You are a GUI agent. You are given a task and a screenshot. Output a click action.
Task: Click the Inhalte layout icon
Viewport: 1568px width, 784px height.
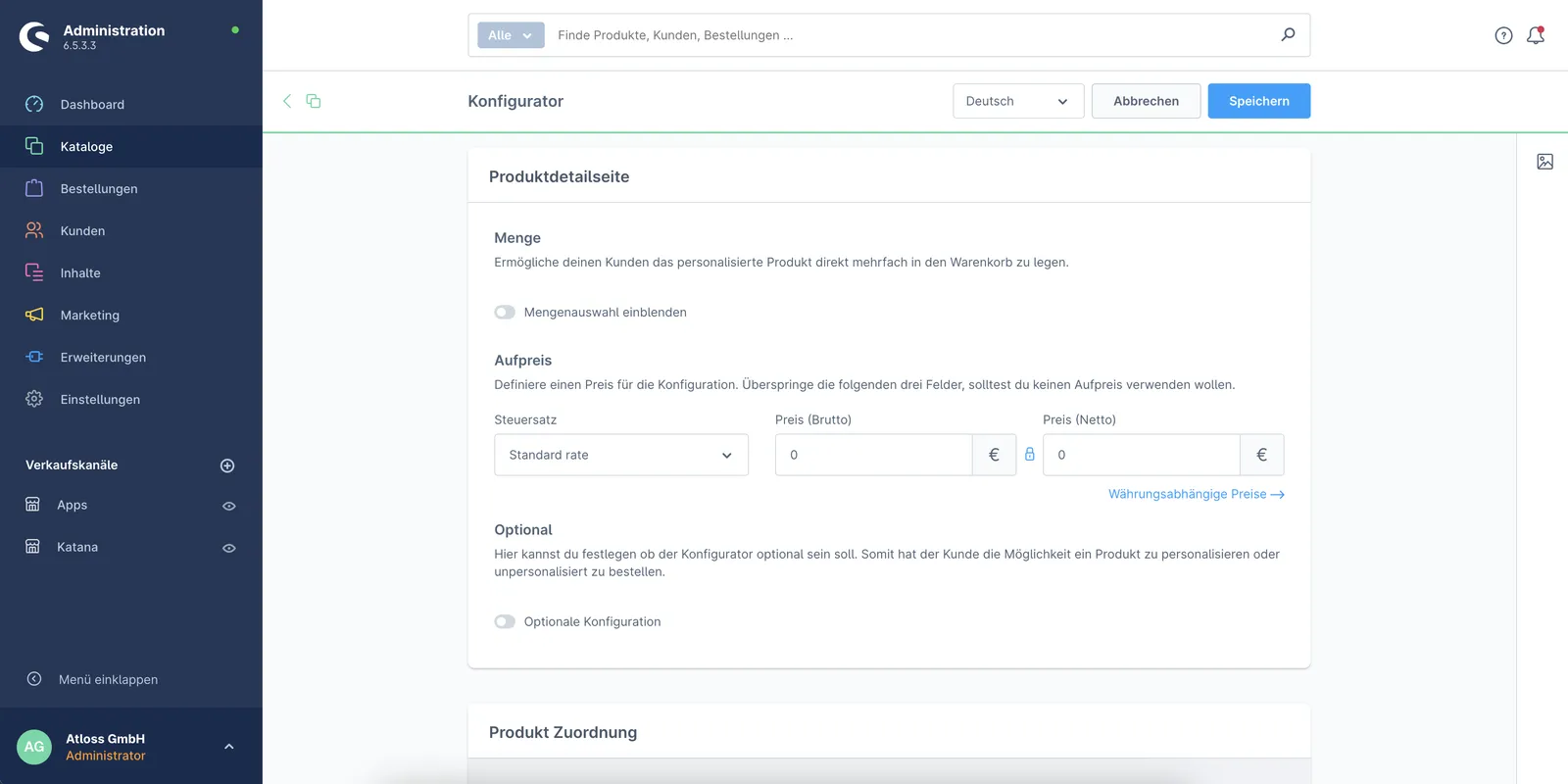(x=34, y=272)
